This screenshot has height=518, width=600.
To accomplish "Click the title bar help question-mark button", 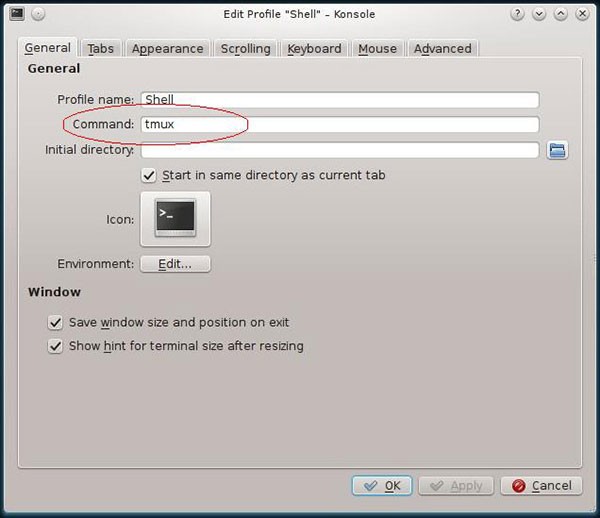I will tap(518, 14).
